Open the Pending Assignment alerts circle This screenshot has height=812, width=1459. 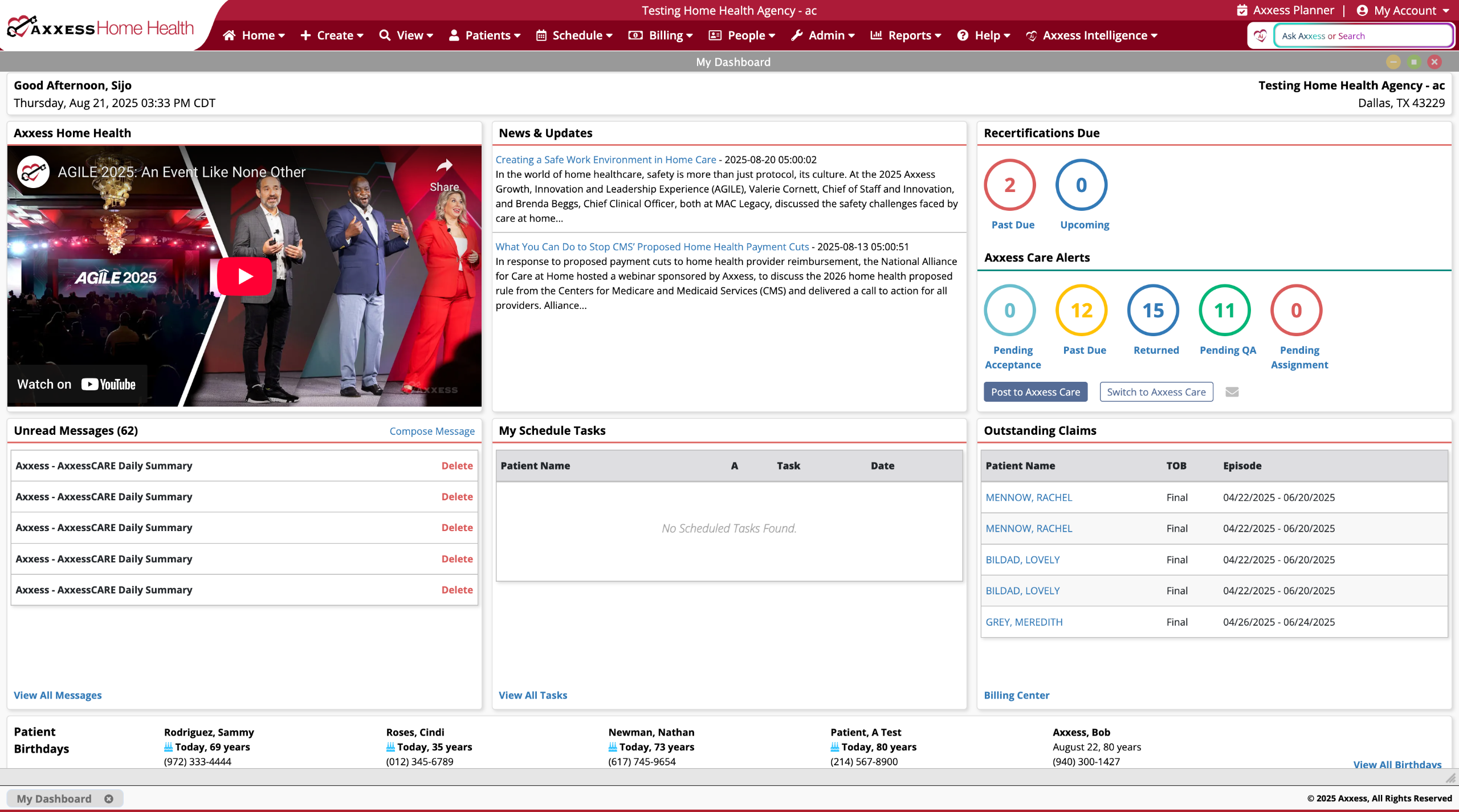click(x=1297, y=310)
